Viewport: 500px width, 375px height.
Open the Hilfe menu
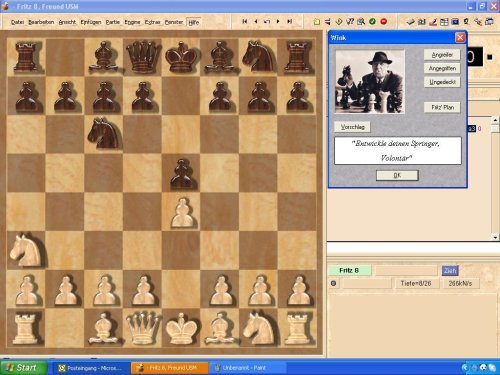point(194,22)
